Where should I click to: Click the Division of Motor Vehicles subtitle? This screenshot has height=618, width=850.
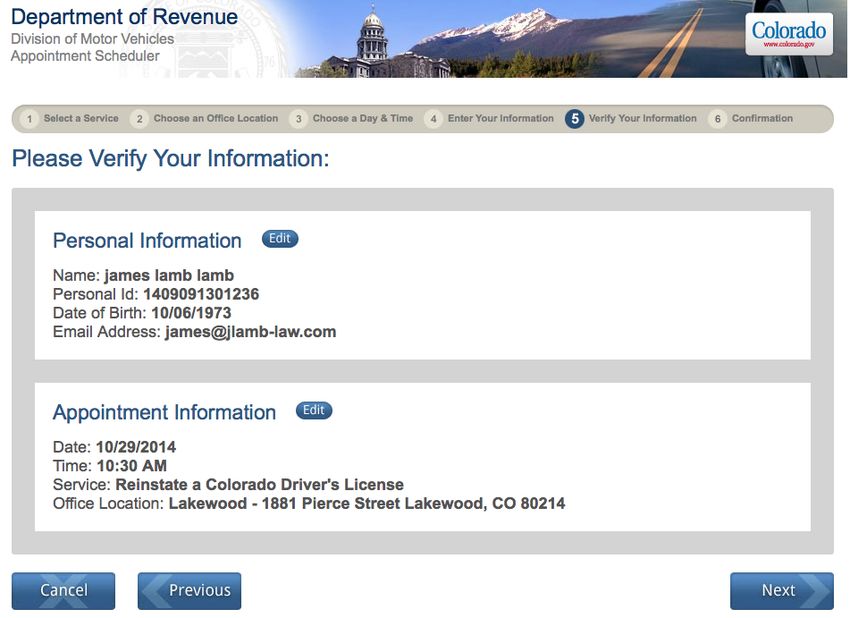coord(93,39)
